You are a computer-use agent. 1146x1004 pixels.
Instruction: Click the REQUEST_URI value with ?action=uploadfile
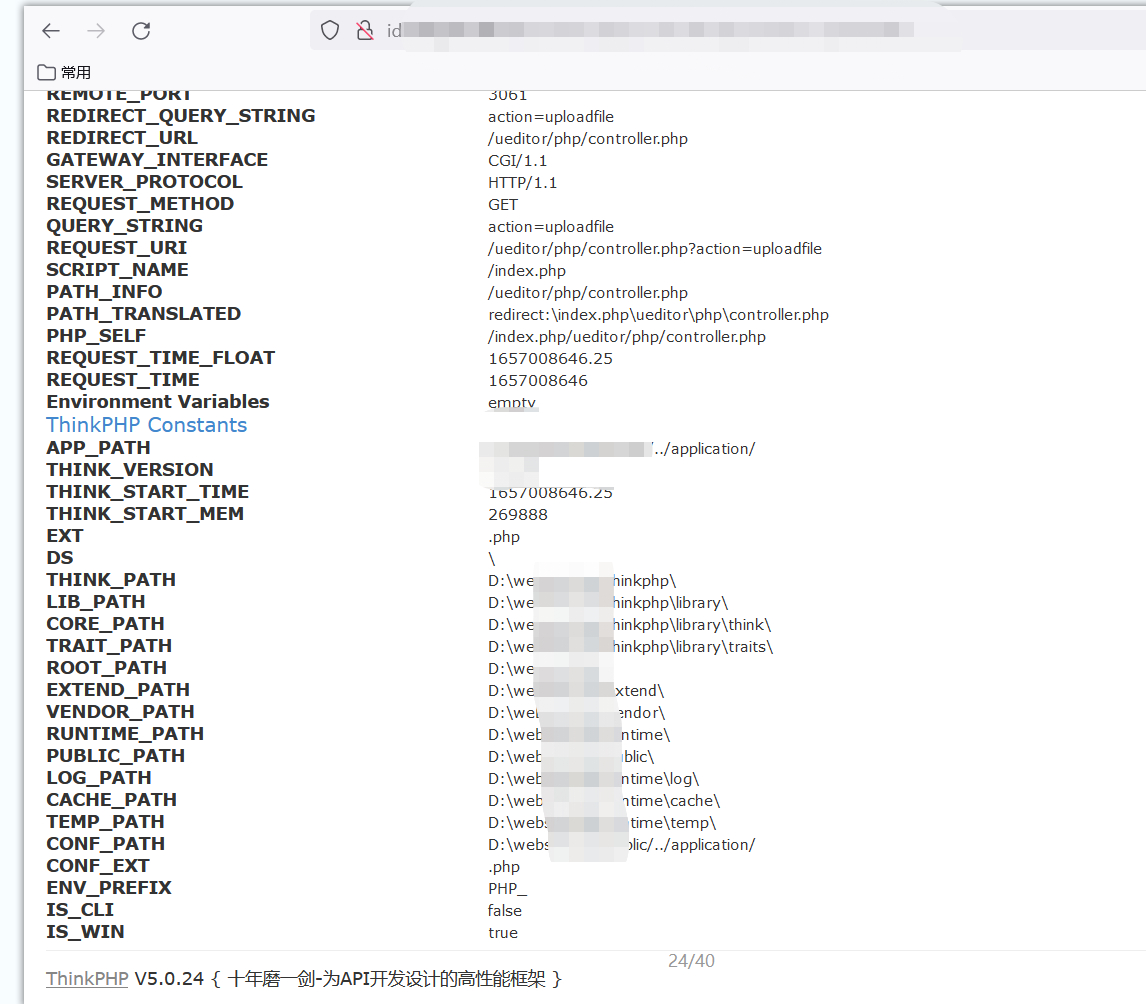point(655,248)
